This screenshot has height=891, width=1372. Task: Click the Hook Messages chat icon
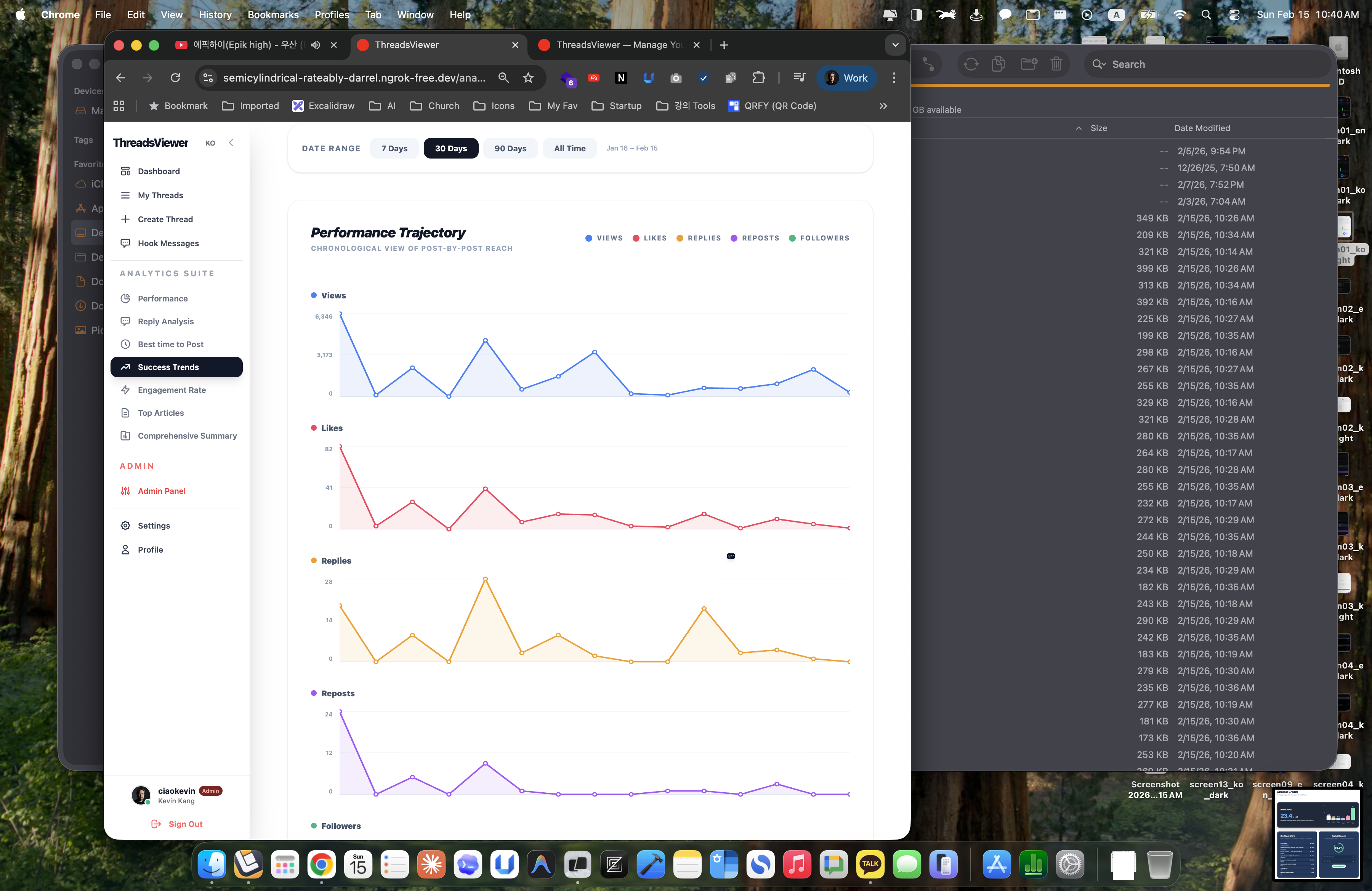125,243
